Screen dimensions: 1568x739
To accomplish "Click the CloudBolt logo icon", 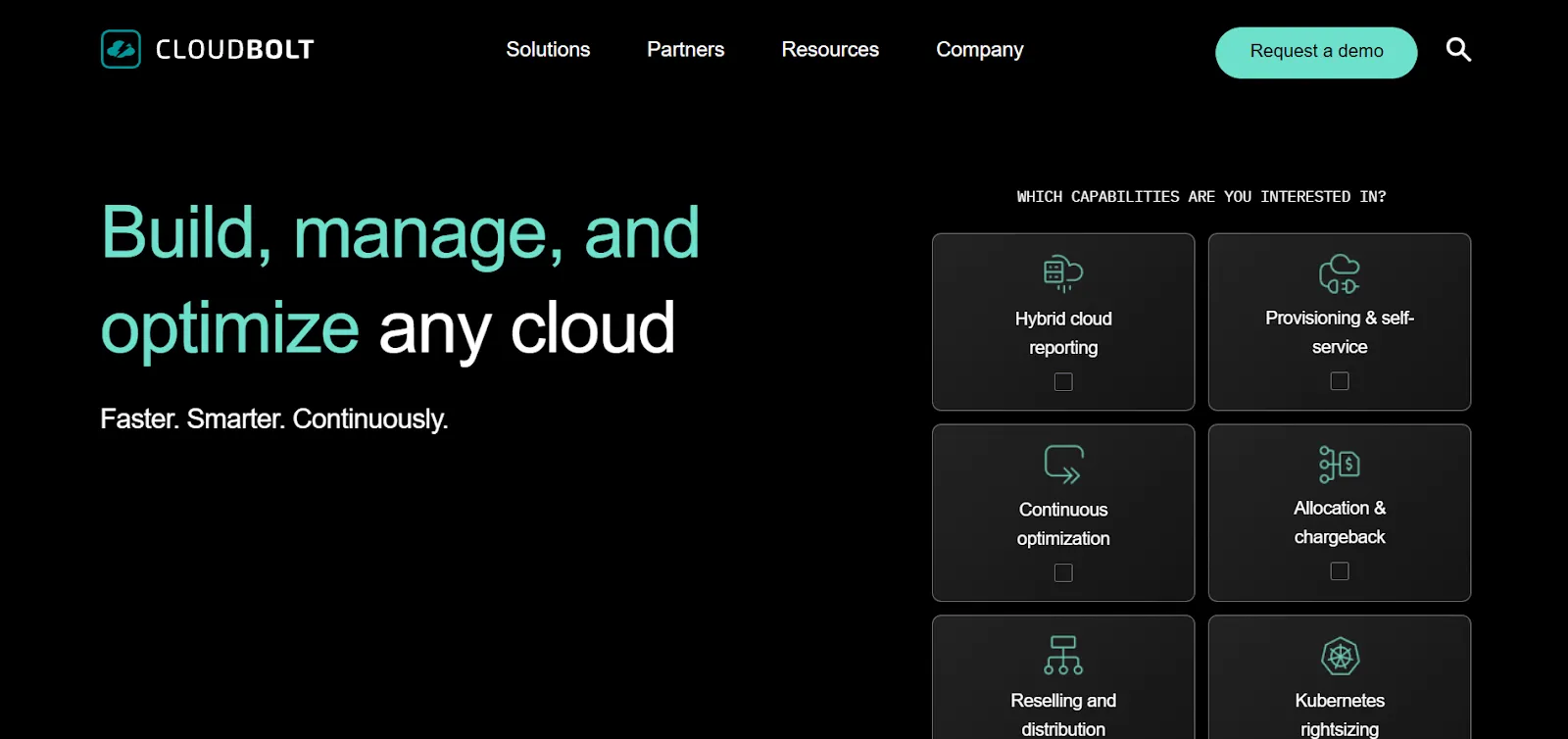I will pyautogui.click(x=121, y=49).
